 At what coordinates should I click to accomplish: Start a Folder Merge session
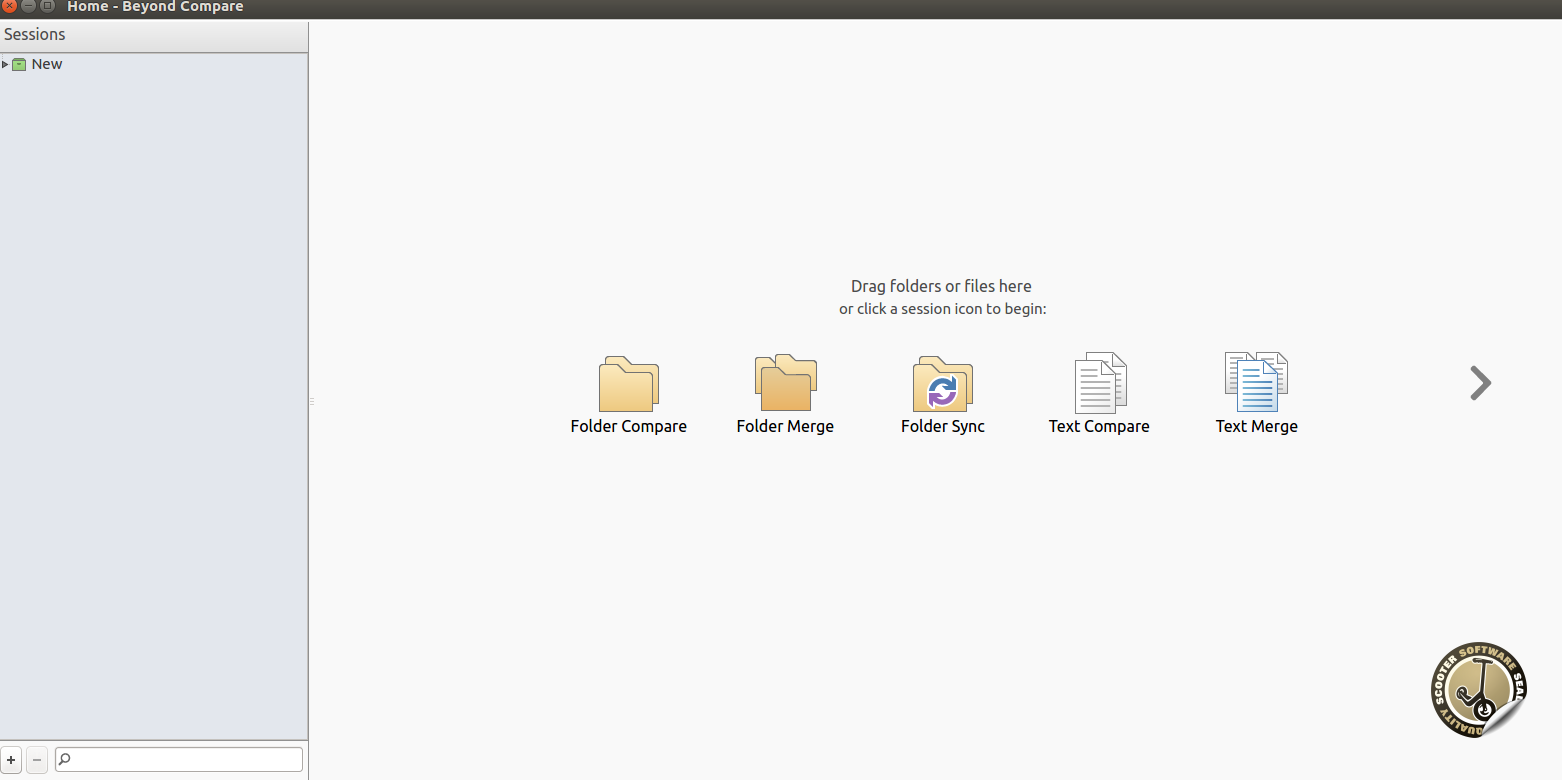click(785, 395)
